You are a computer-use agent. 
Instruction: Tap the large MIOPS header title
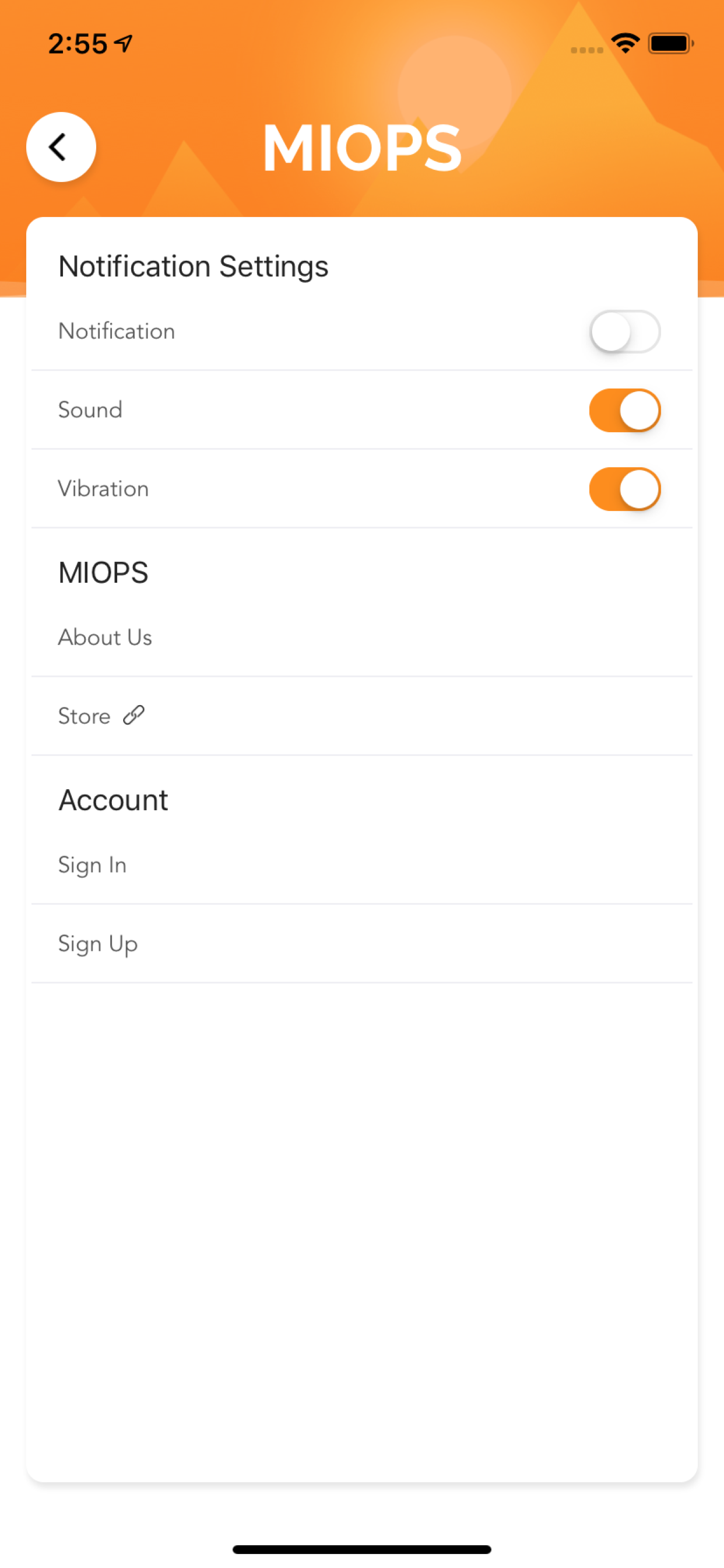click(x=362, y=148)
